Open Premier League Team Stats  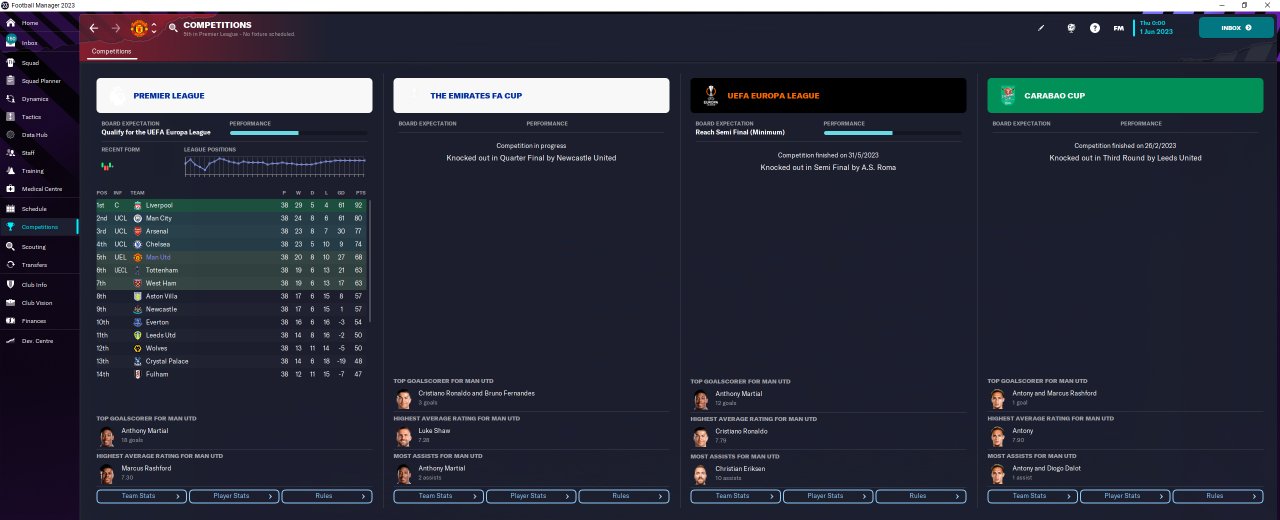pyautogui.click(x=141, y=496)
